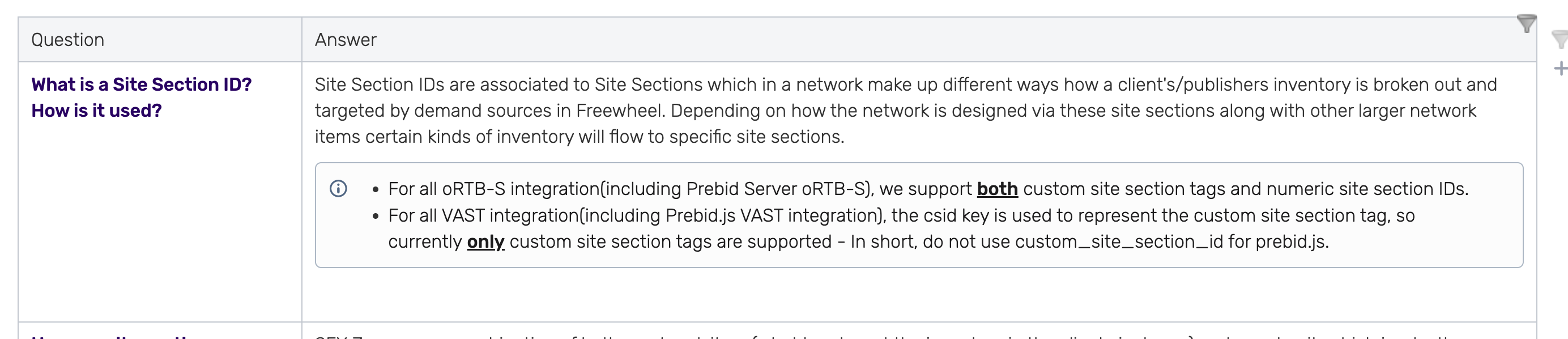Click the word "Freewheel" in the answer
1568x339 pixels.
(620, 111)
